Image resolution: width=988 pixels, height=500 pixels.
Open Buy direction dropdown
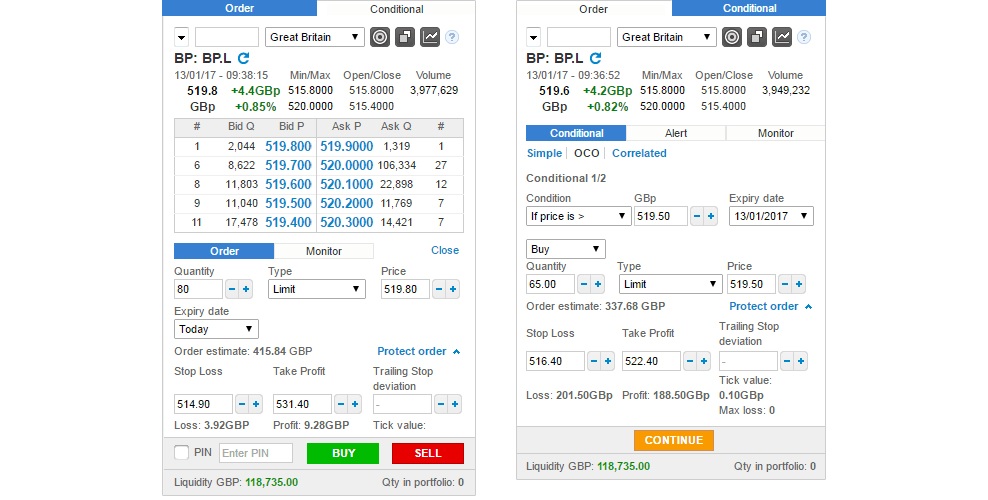(x=566, y=249)
